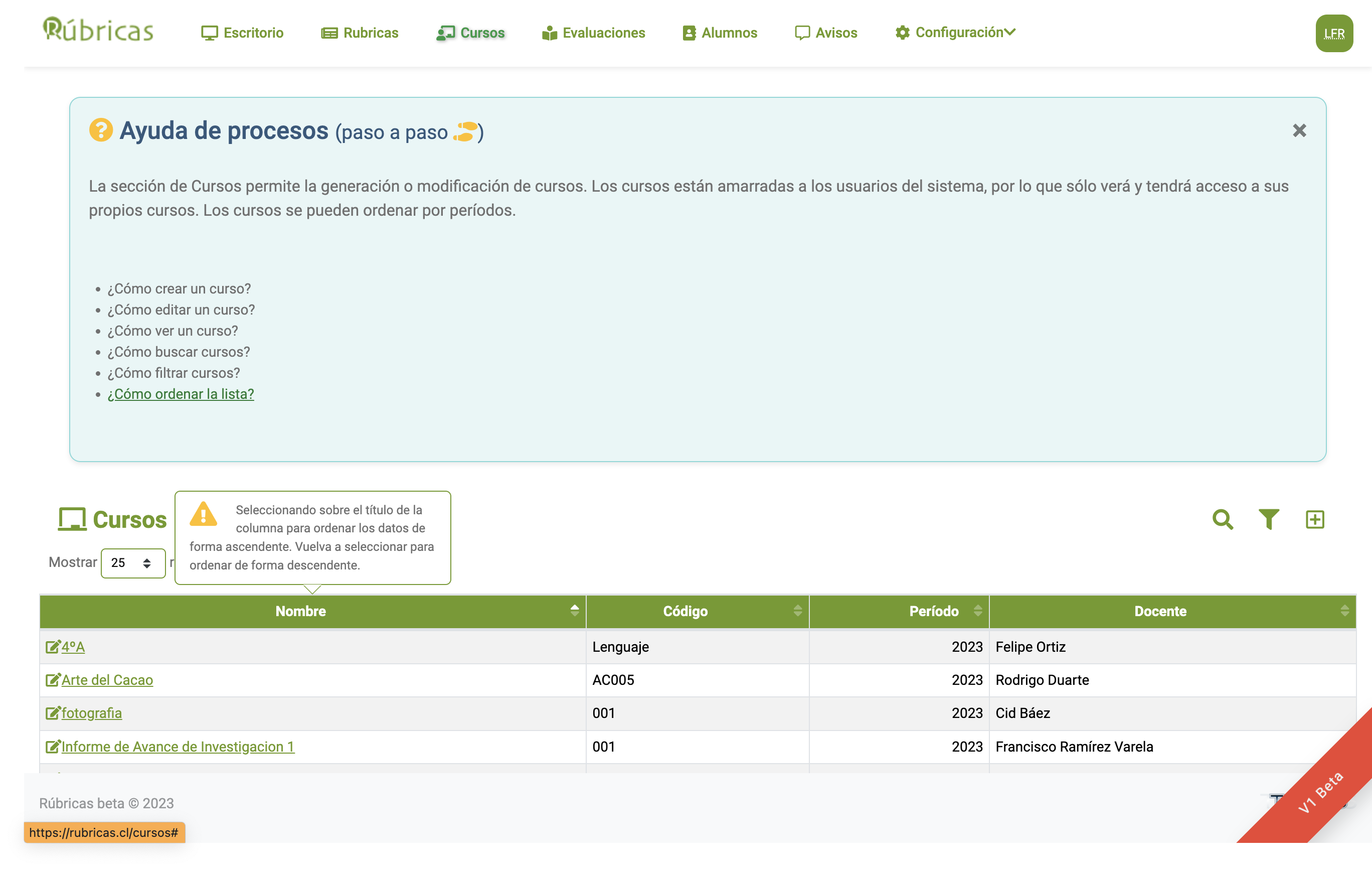1372x871 pixels.
Task: Expand the Configuración menu
Action: coord(955,33)
